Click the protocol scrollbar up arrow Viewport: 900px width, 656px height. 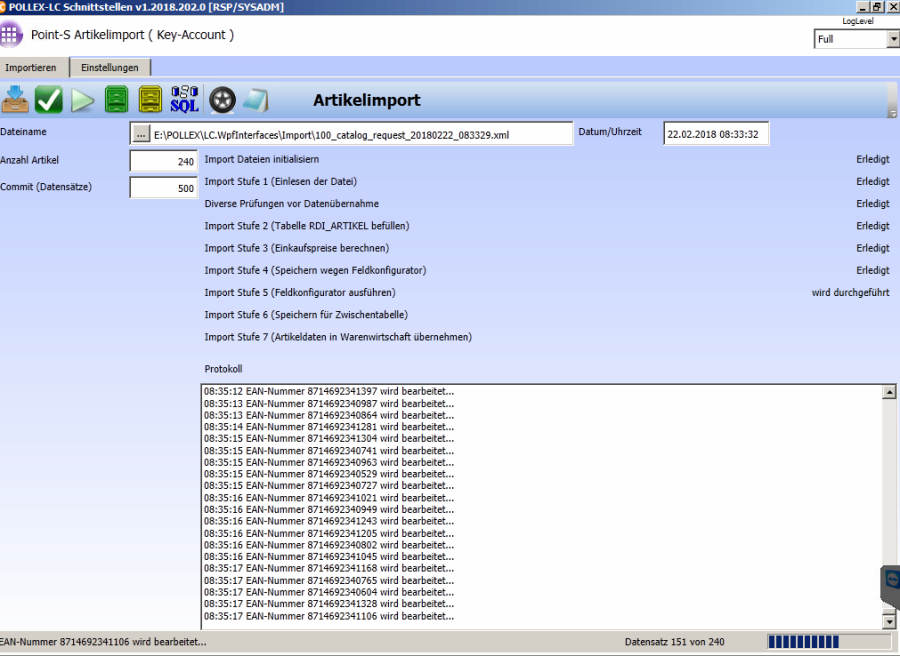889,393
